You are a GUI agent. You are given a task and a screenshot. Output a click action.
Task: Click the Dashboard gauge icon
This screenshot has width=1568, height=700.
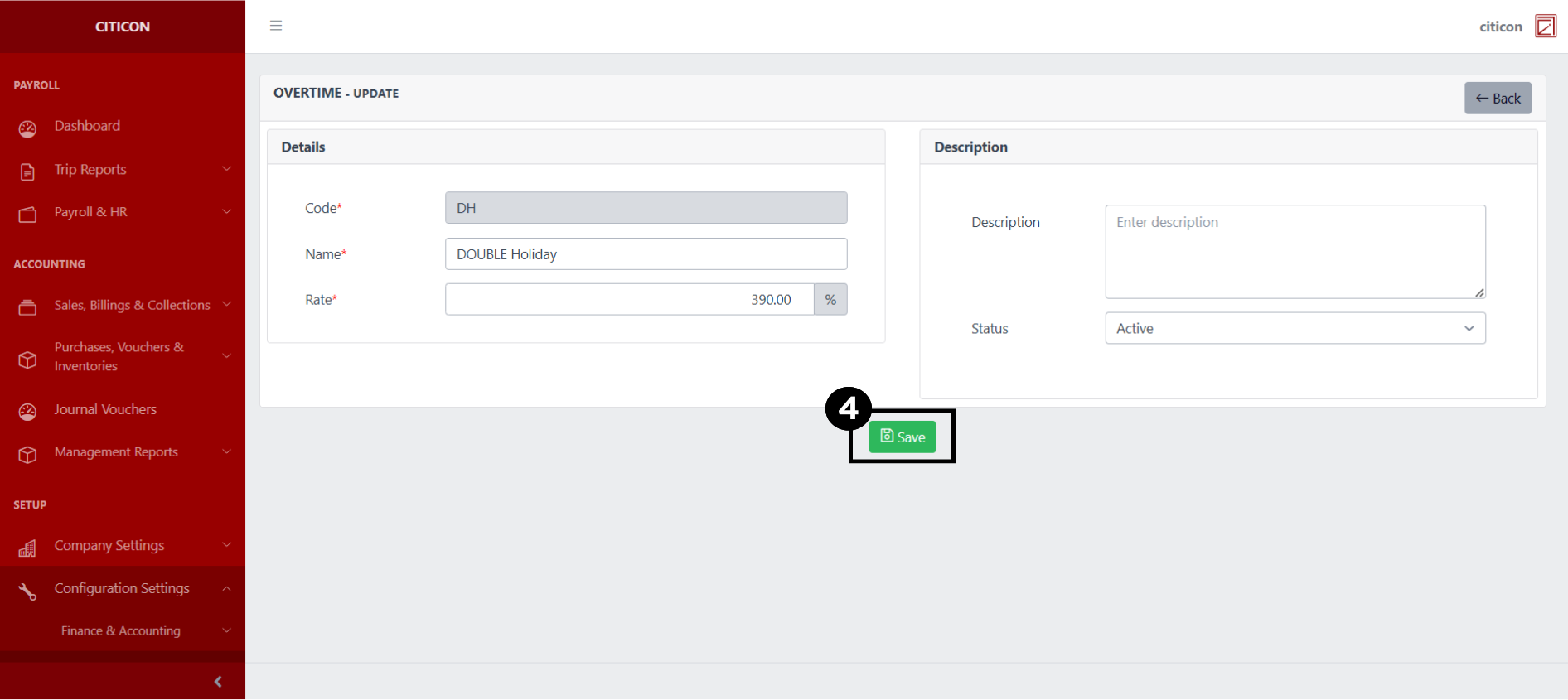(x=27, y=128)
